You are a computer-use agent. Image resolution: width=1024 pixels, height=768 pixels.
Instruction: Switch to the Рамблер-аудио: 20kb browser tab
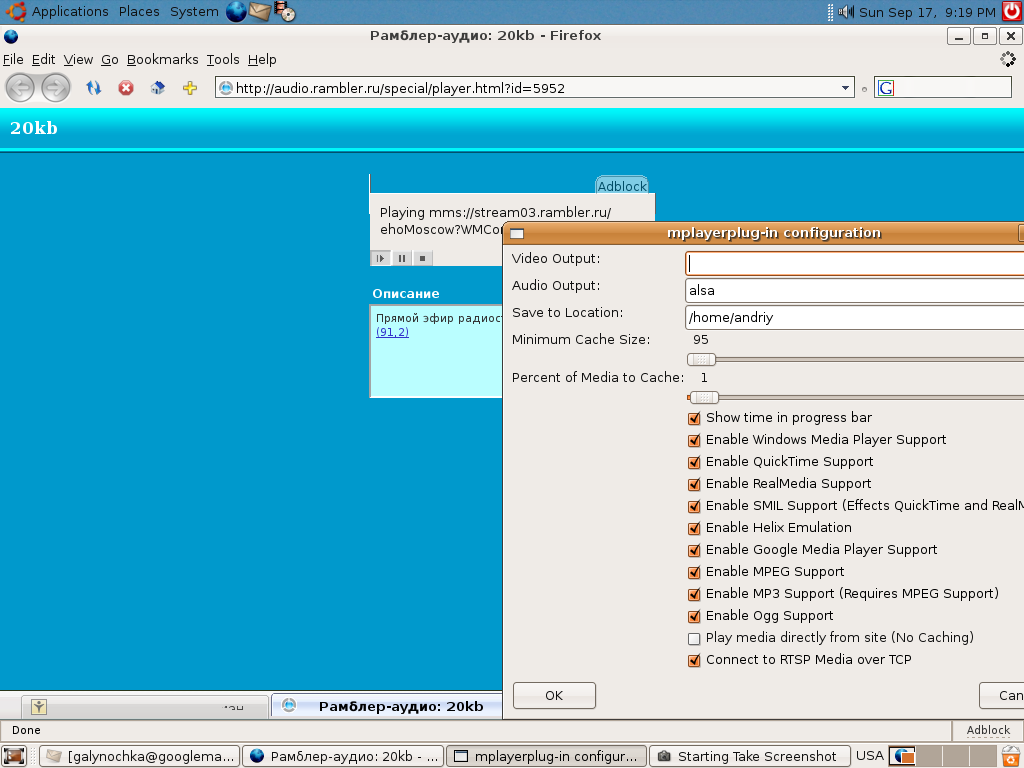[x=387, y=706]
